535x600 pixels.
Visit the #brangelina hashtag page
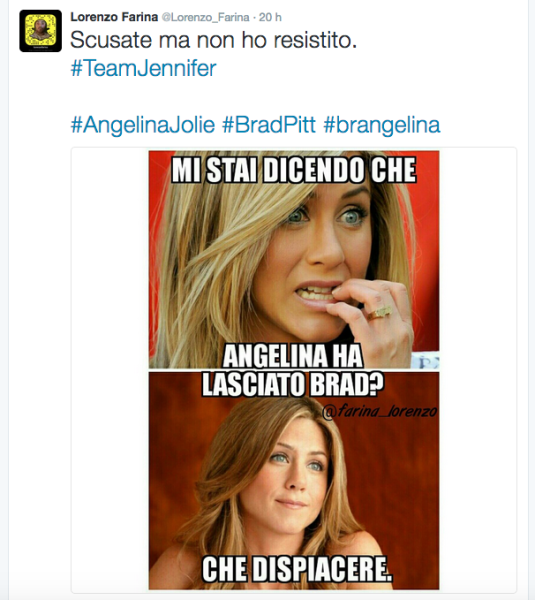coord(382,125)
